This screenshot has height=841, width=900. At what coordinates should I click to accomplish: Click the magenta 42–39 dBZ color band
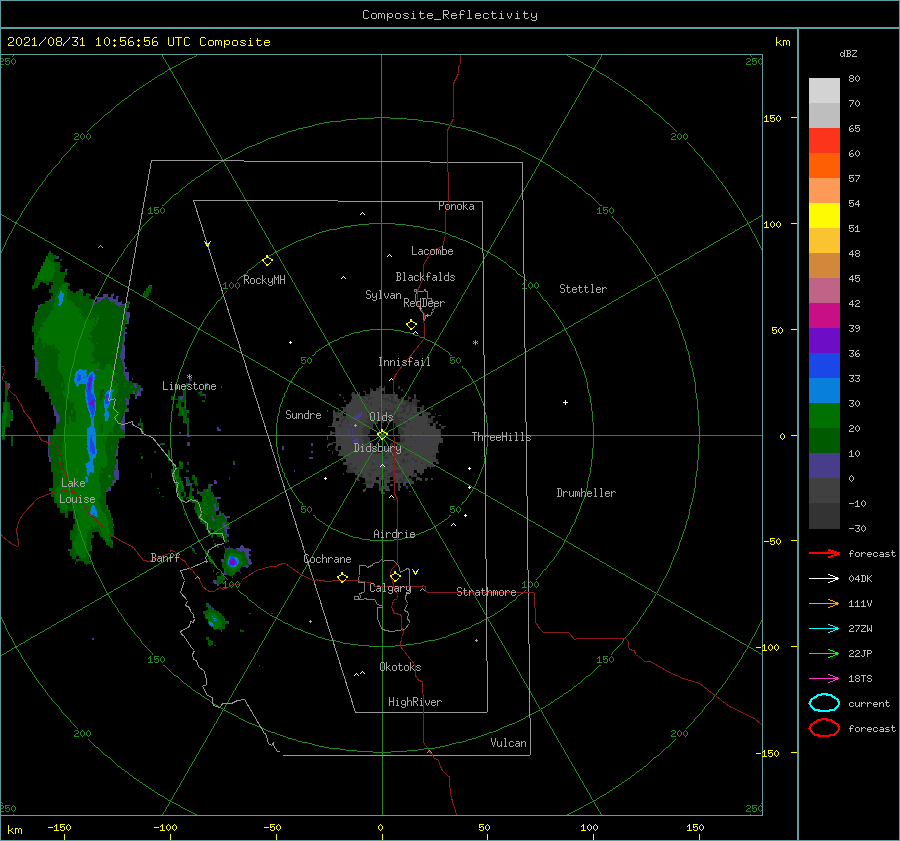coord(824,316)
